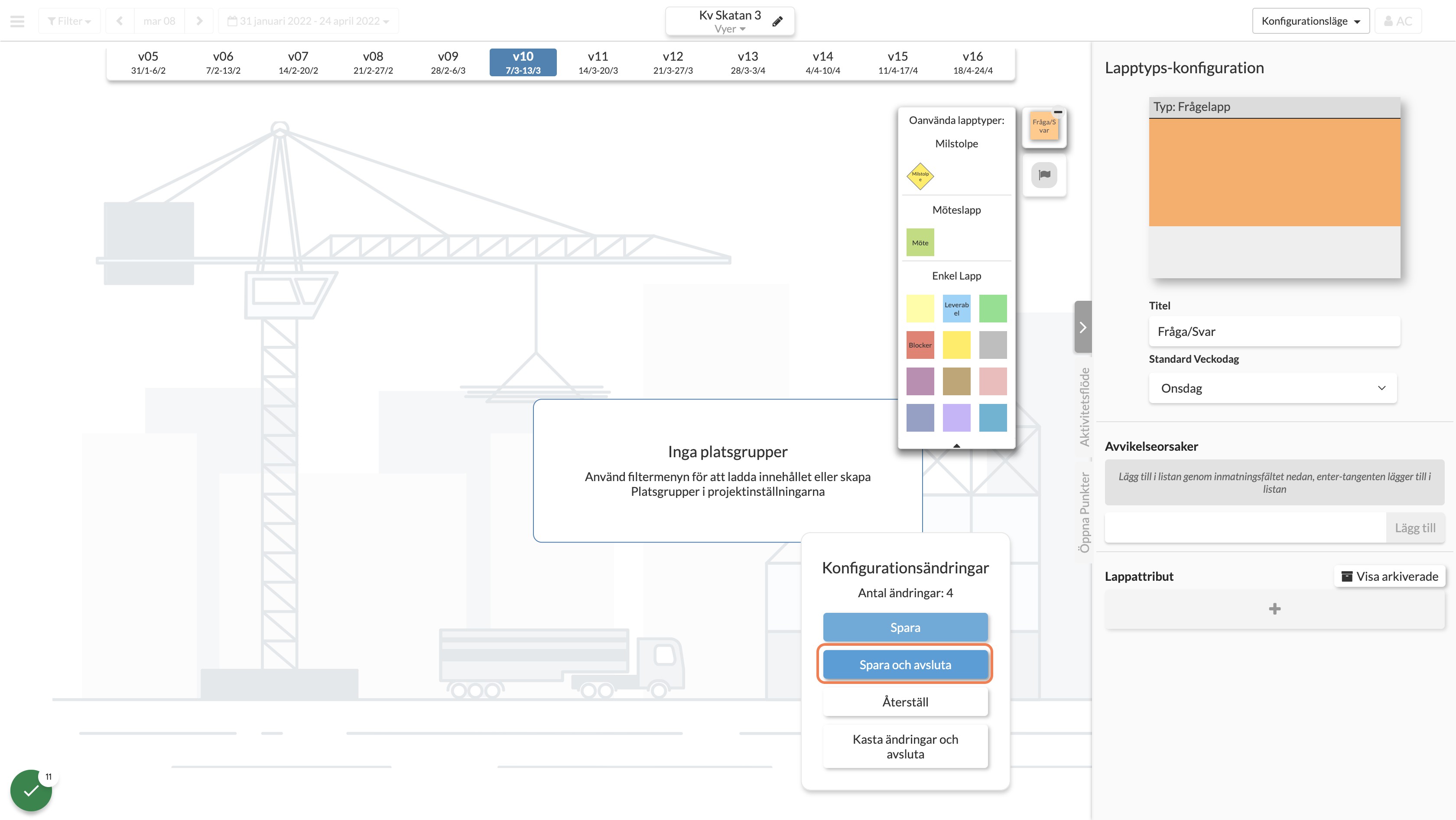Pick the mauve purple Enkel Lapp swatch
Image resolution: width=1456 pixels, height=820 pixels.
[x=920, y=381]
